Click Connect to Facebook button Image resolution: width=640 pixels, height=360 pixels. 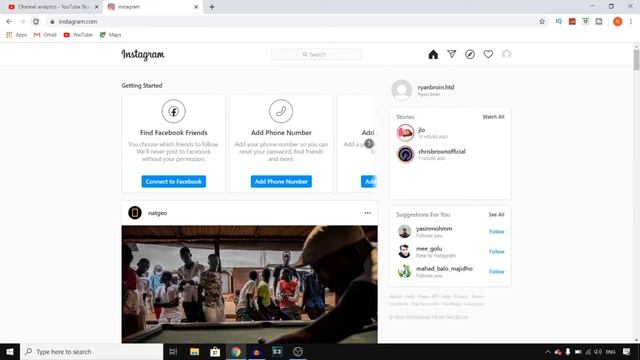173,182
